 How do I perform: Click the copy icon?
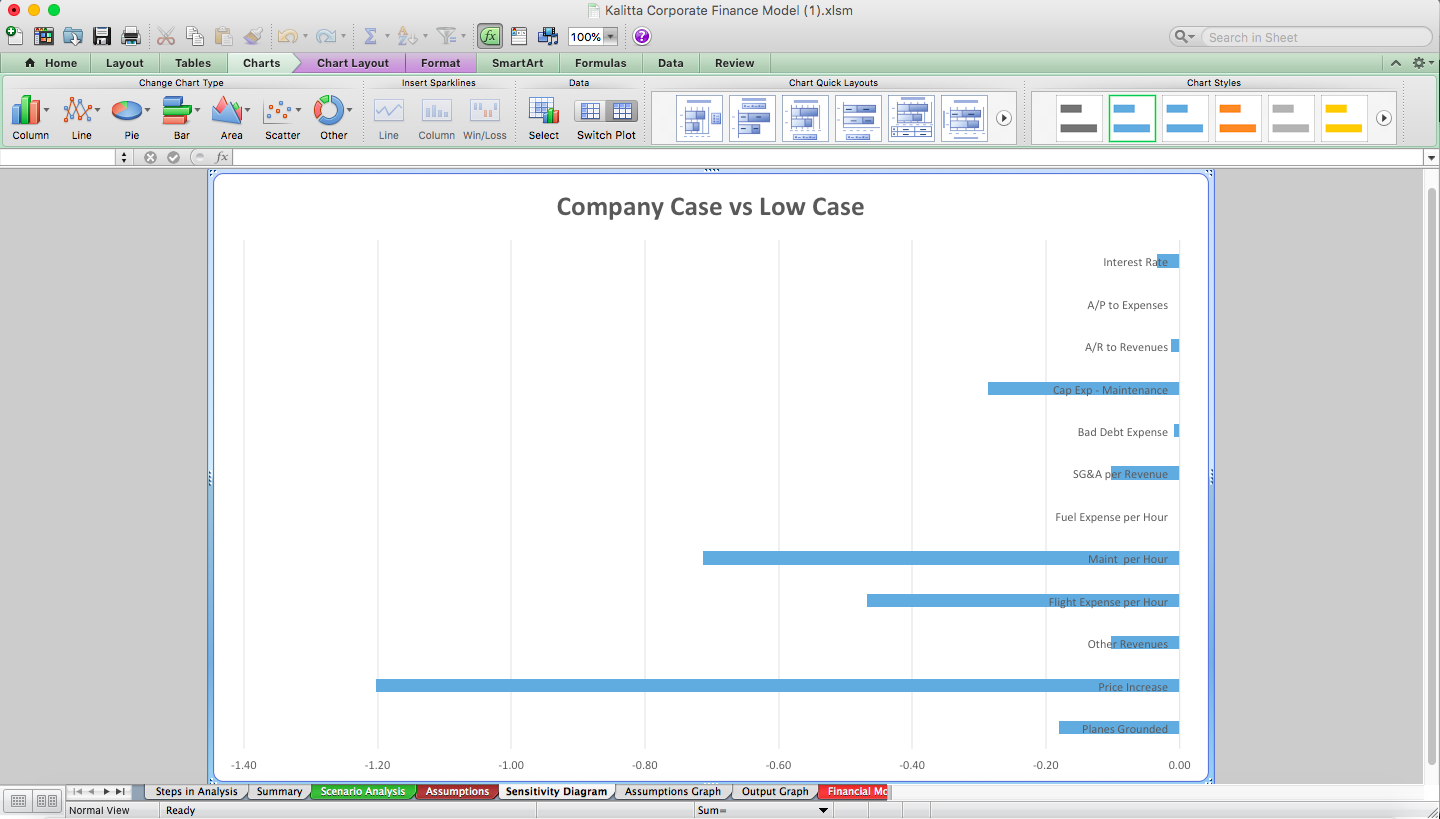[x=195, y=36]
